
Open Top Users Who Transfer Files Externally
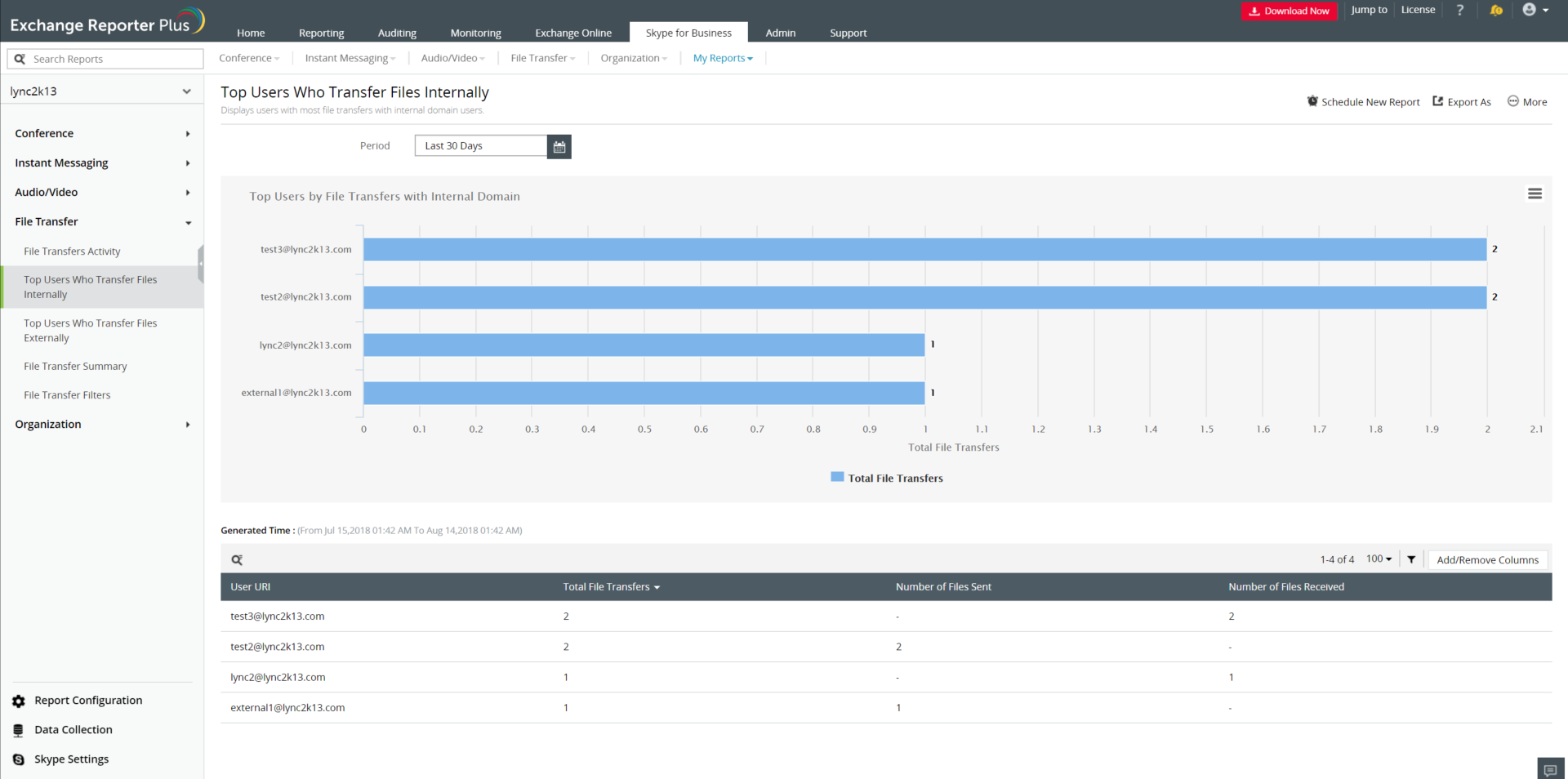tap(90, 331)
